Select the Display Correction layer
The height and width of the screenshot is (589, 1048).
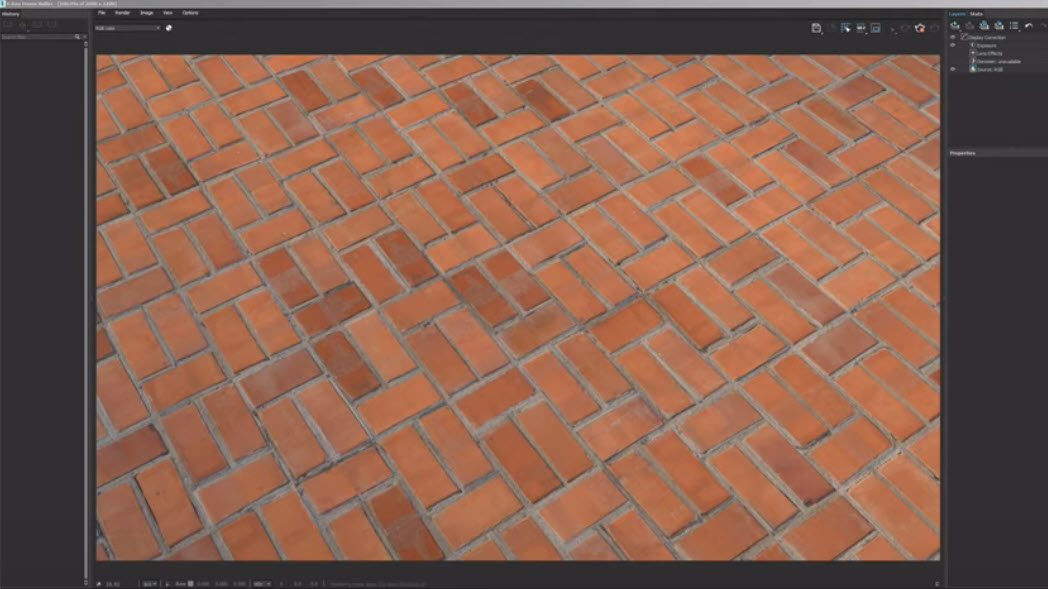[x=987, y=37]
